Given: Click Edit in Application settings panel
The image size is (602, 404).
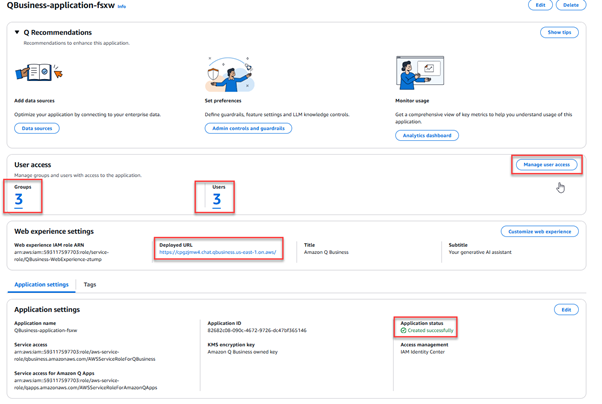Looking at the screenshot, I should pos(566,310).
